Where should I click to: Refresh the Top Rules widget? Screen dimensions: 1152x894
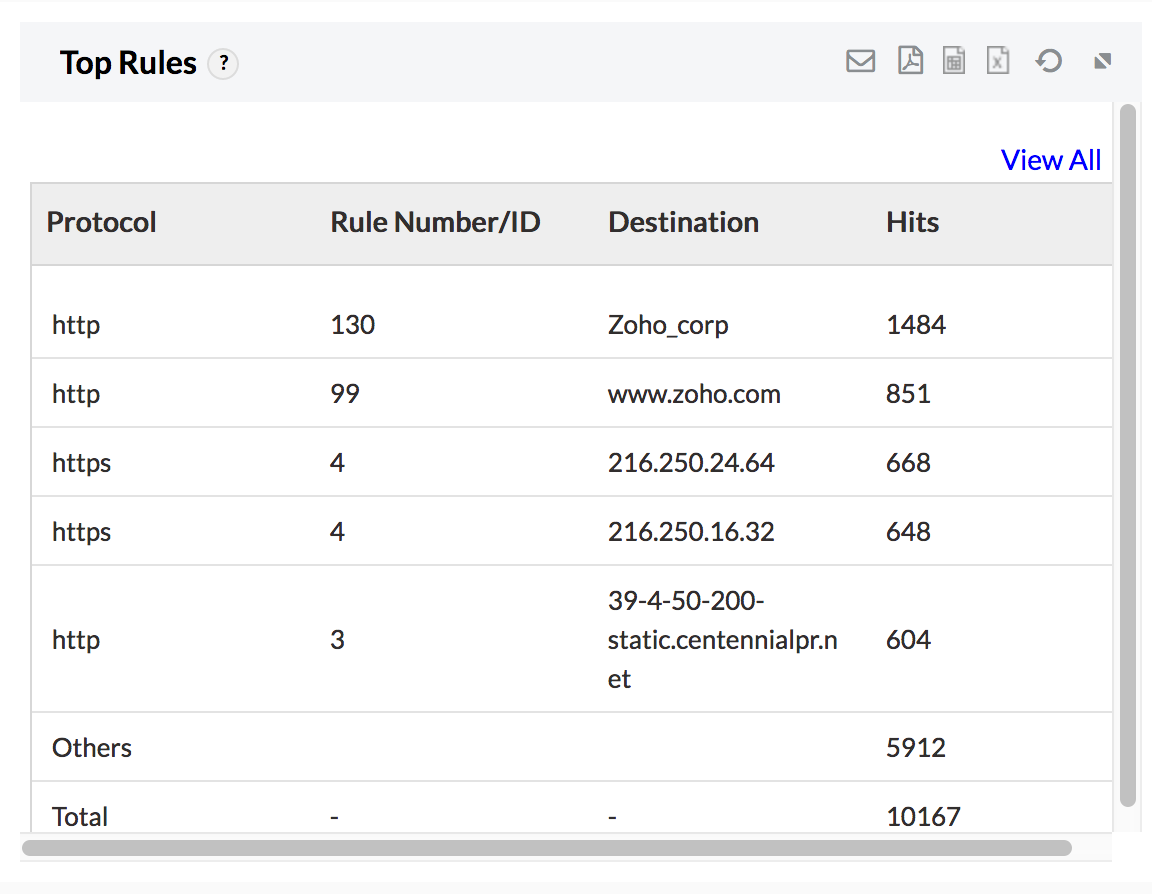tap(1048, 62)
